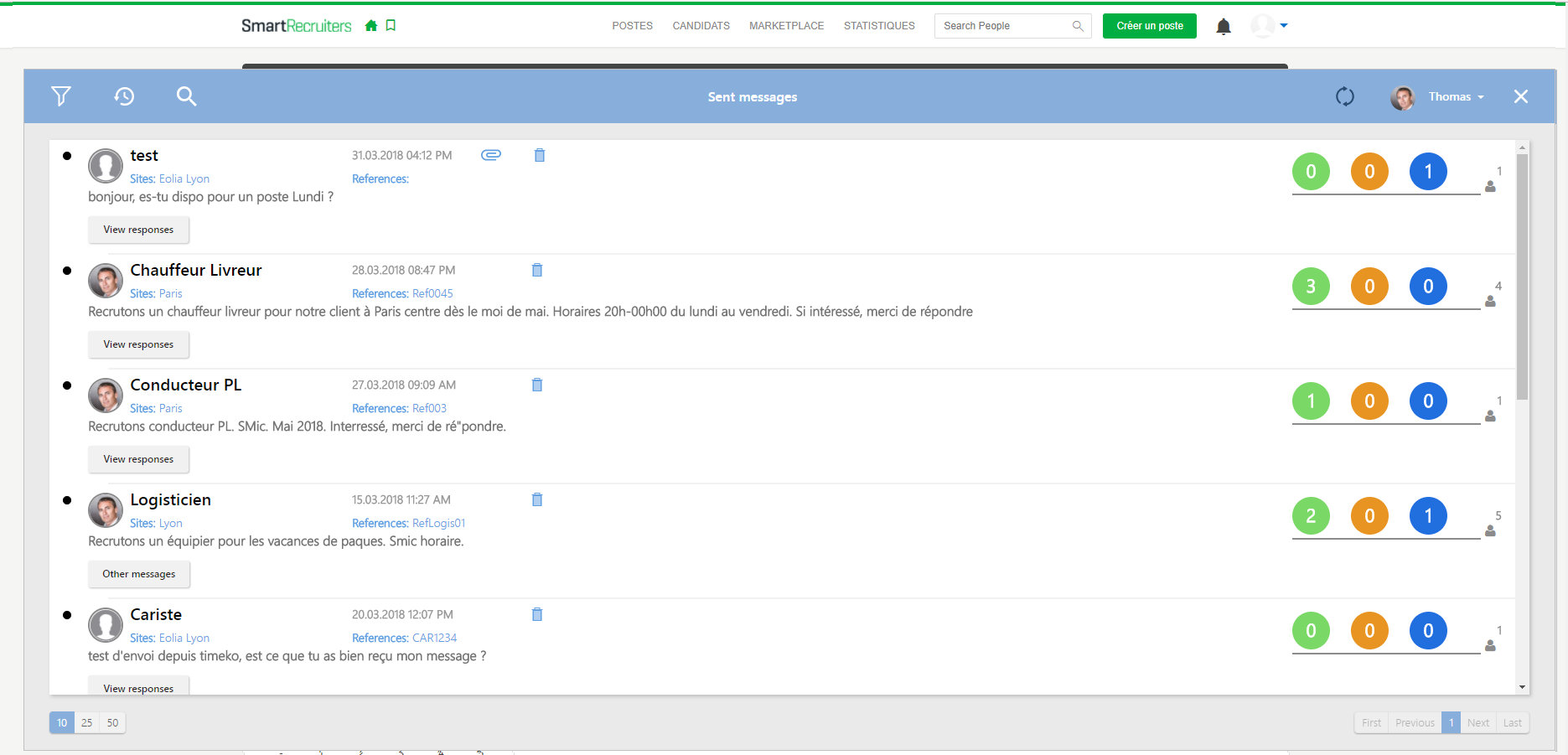
Task: Click in the Search People field
Action: [1004, 26]
